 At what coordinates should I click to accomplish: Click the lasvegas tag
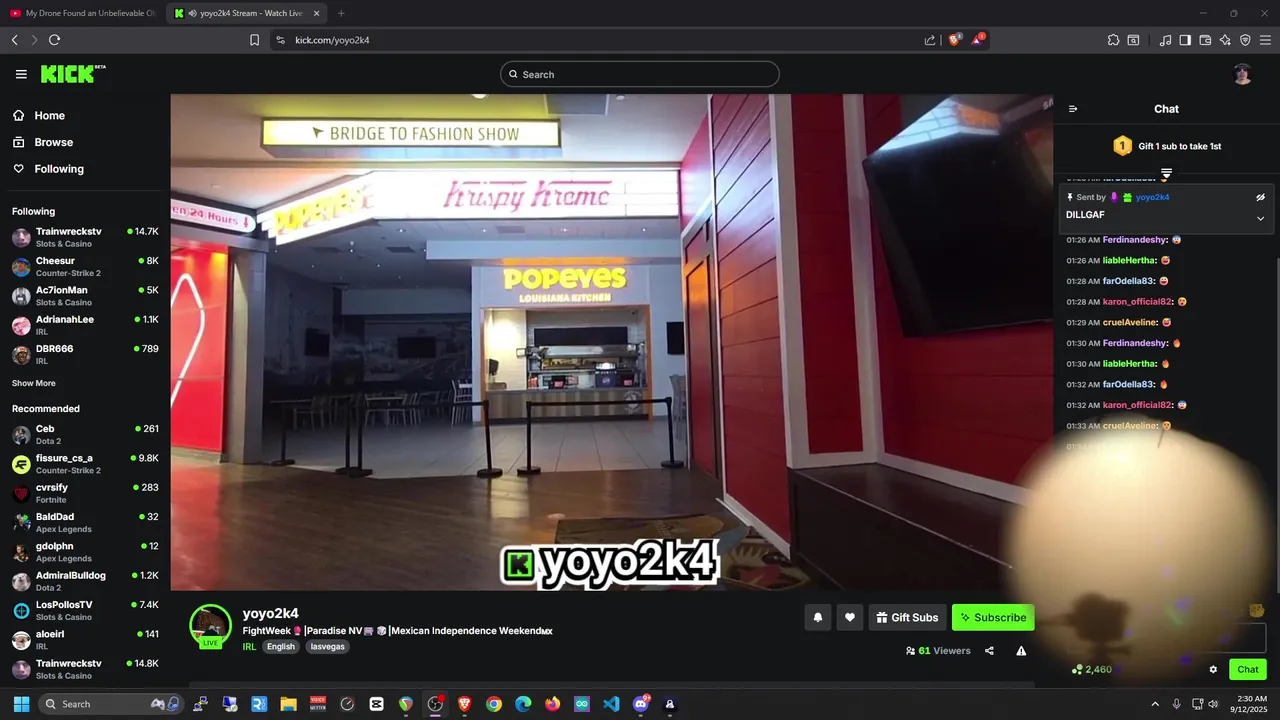tap(328, 647)
